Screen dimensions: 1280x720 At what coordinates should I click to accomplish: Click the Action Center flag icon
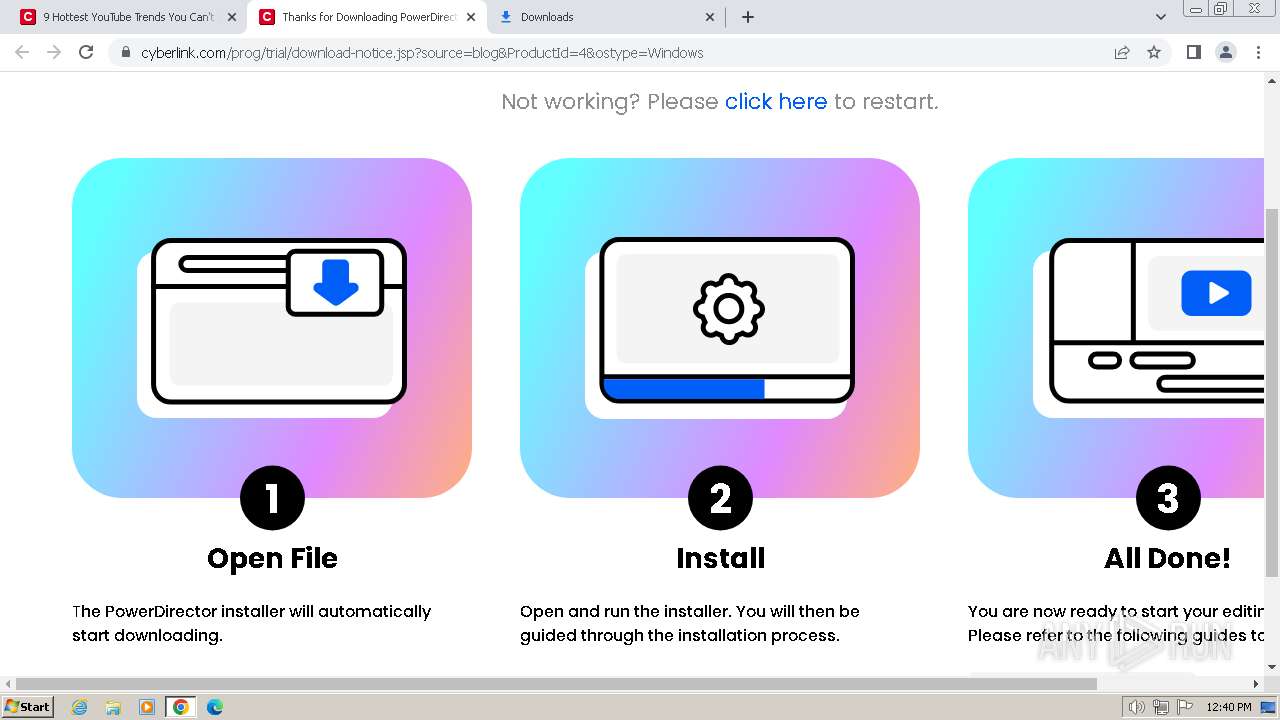tap(1185, 707)
